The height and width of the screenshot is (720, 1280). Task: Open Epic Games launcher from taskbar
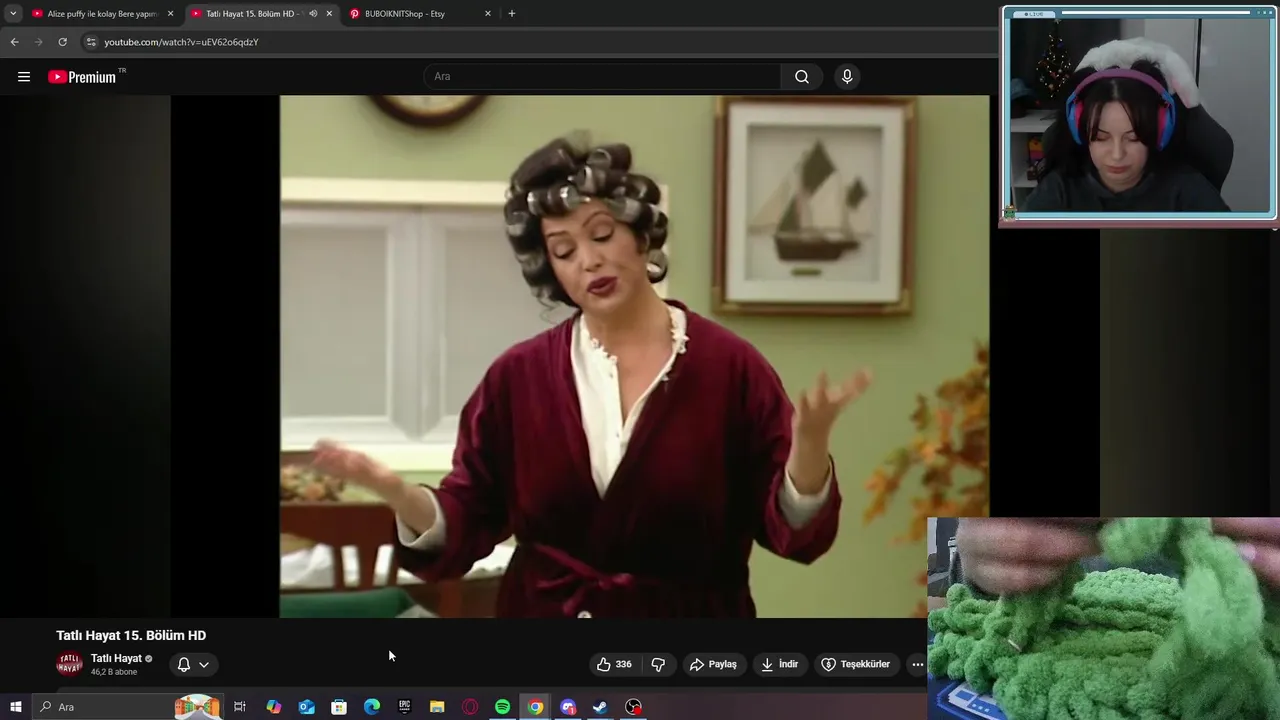coord(404,707)
